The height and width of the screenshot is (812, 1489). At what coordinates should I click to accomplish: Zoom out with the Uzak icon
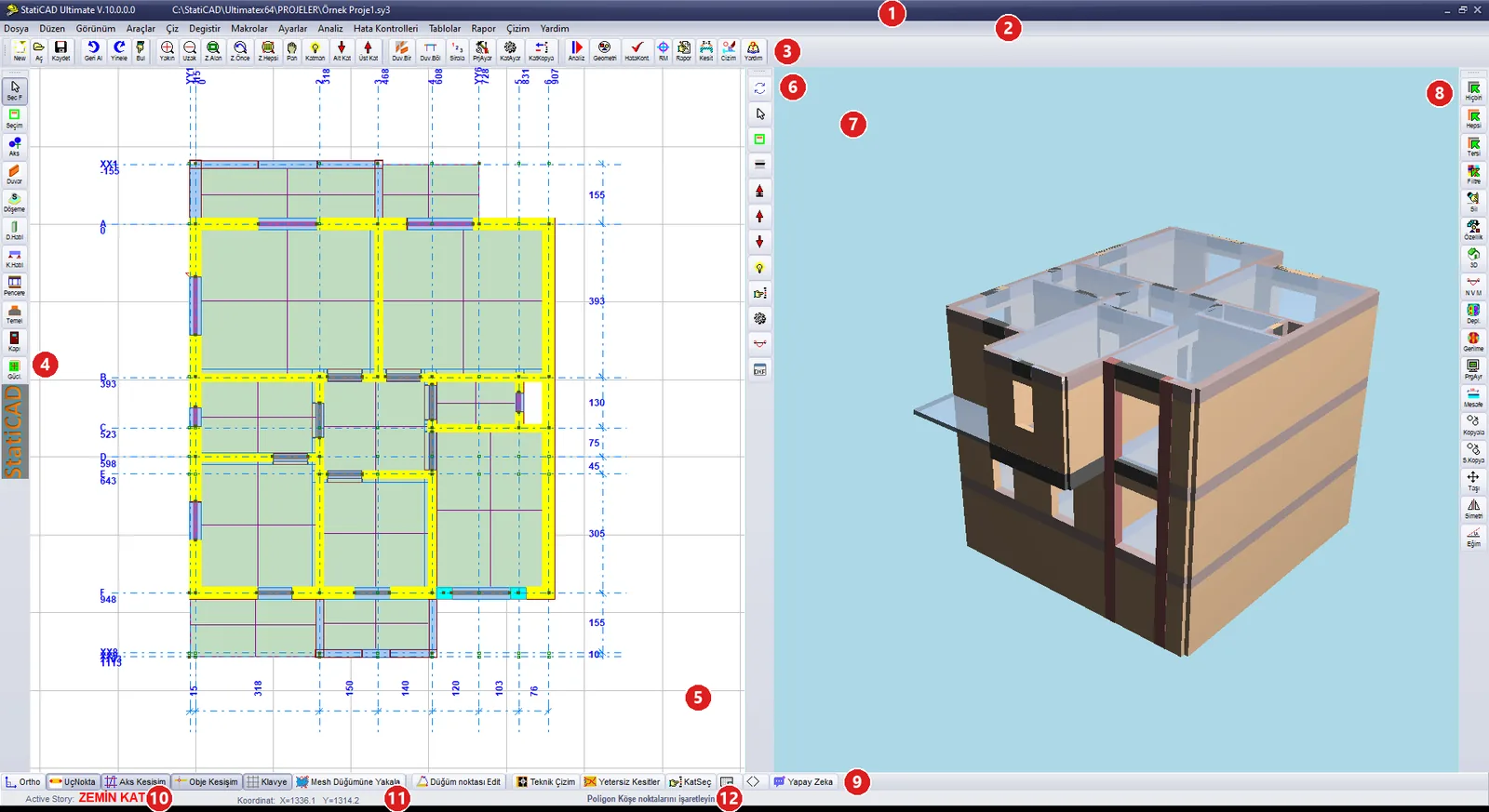[x=190, y=50]
